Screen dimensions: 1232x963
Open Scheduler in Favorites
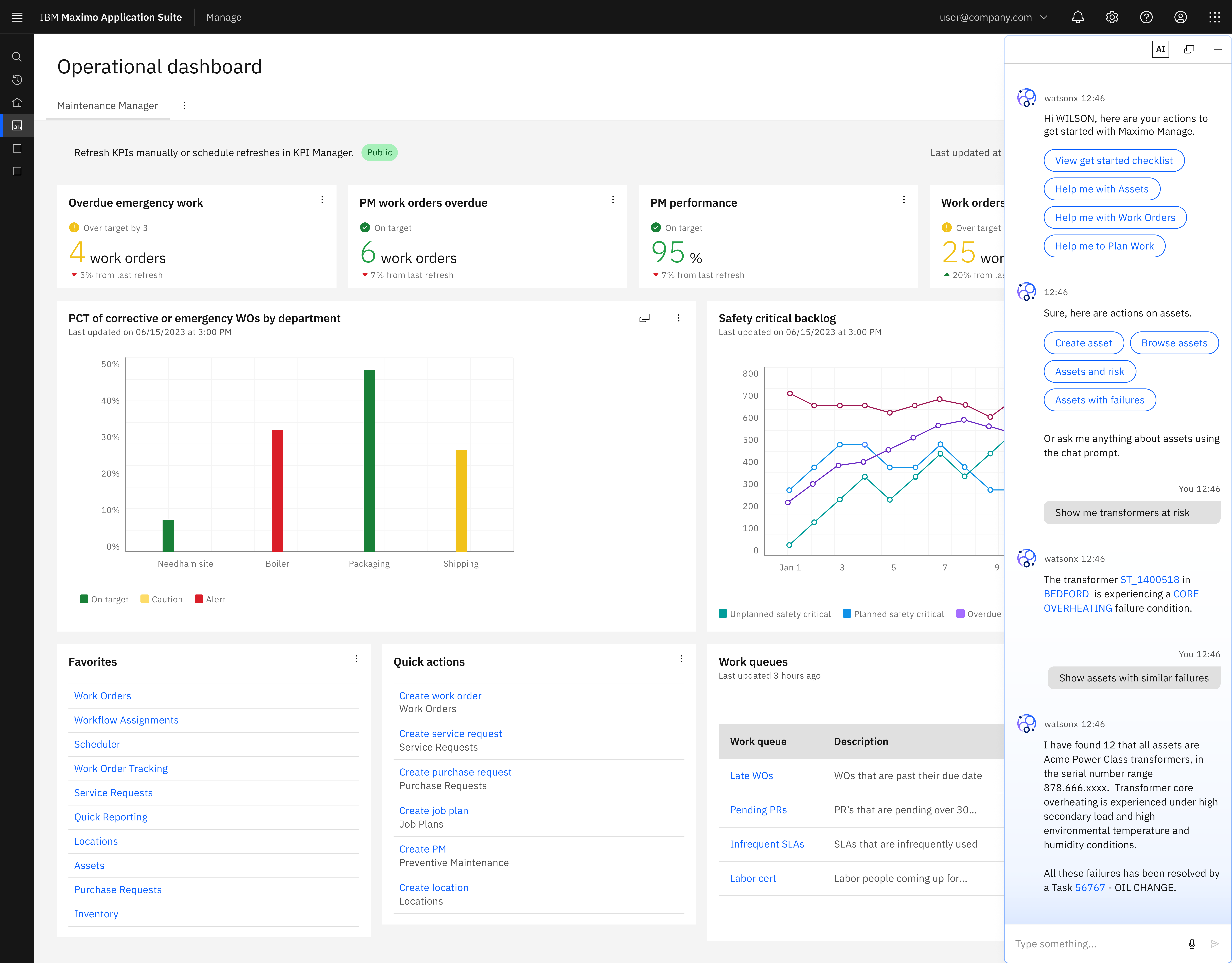[x=97, y=744]
